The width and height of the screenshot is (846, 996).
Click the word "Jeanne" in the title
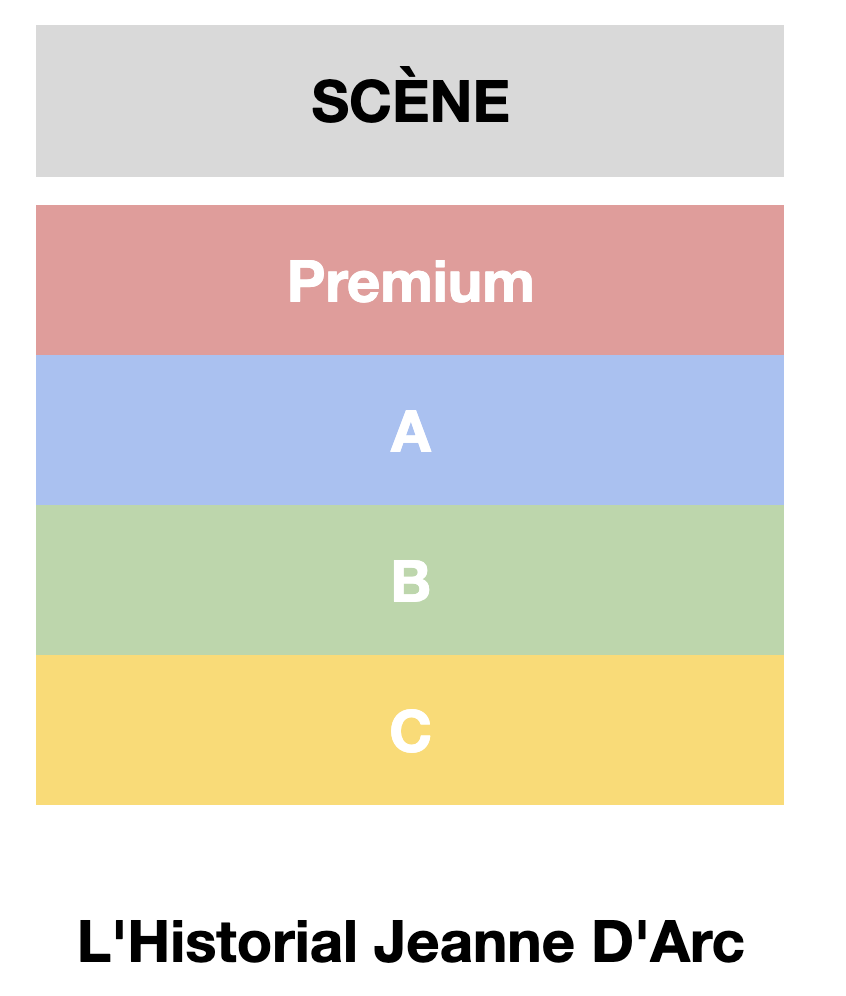pyautogui.click(x=474, y=943)
